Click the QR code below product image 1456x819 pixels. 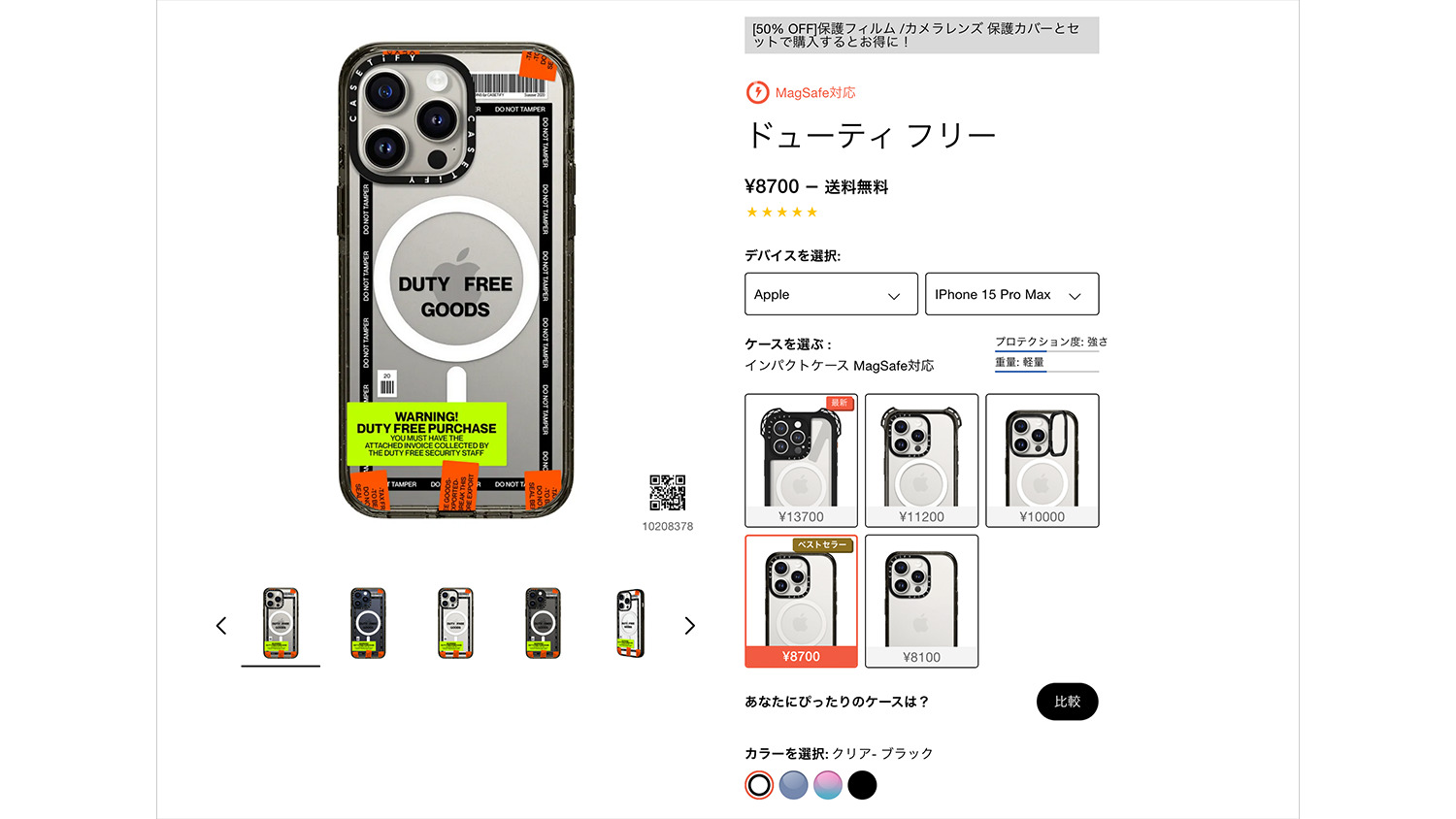tap(668, 493)
